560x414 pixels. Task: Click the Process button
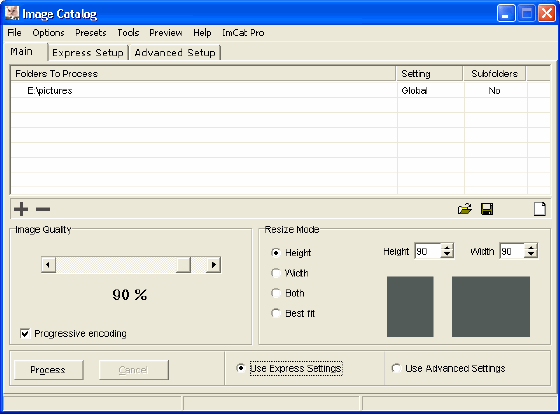point(48,370)
